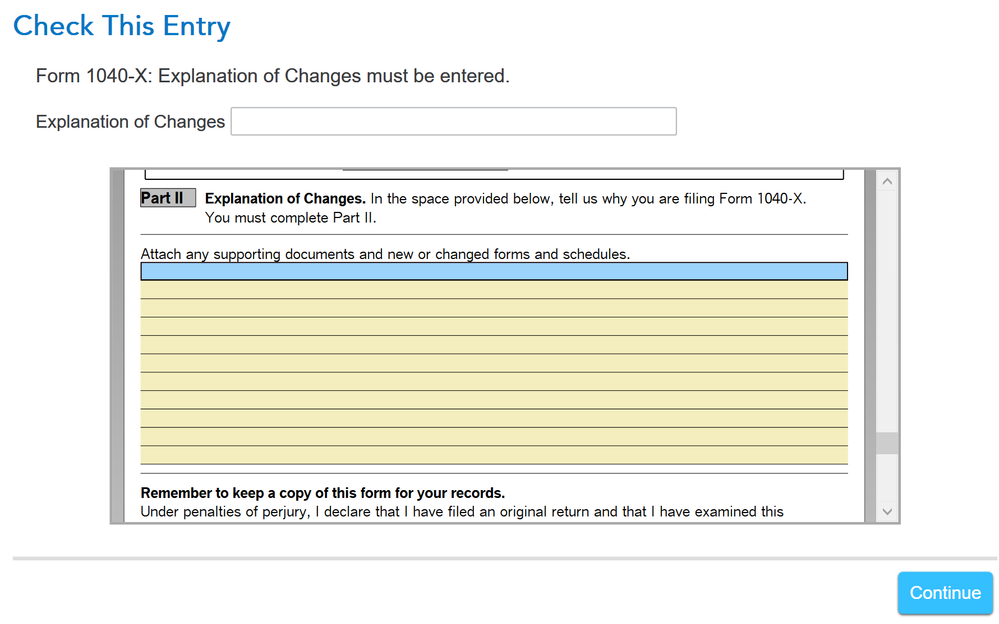Click the 'must be entered' error message

(x=272, y=76)
